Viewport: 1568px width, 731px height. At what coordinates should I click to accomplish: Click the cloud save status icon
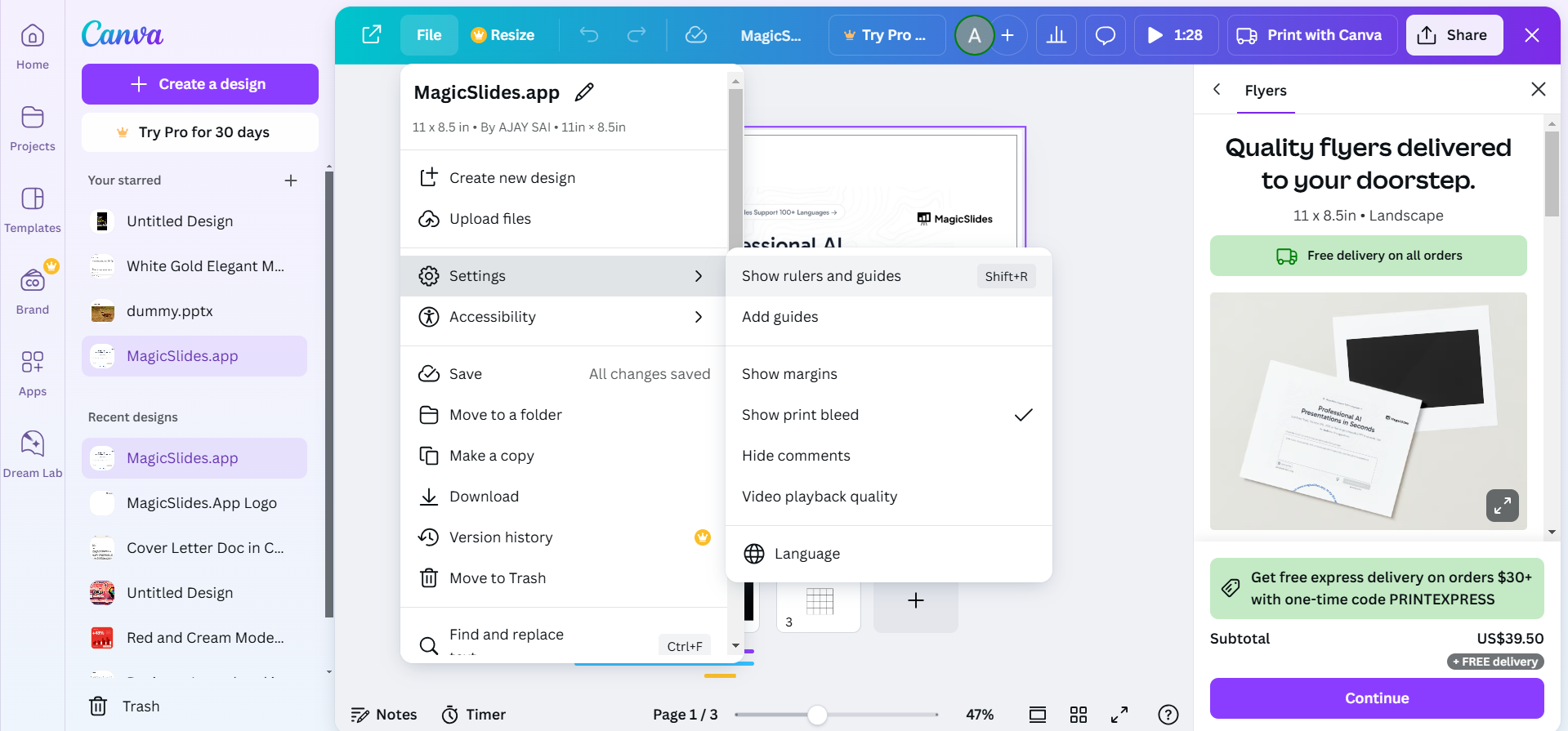696,35
